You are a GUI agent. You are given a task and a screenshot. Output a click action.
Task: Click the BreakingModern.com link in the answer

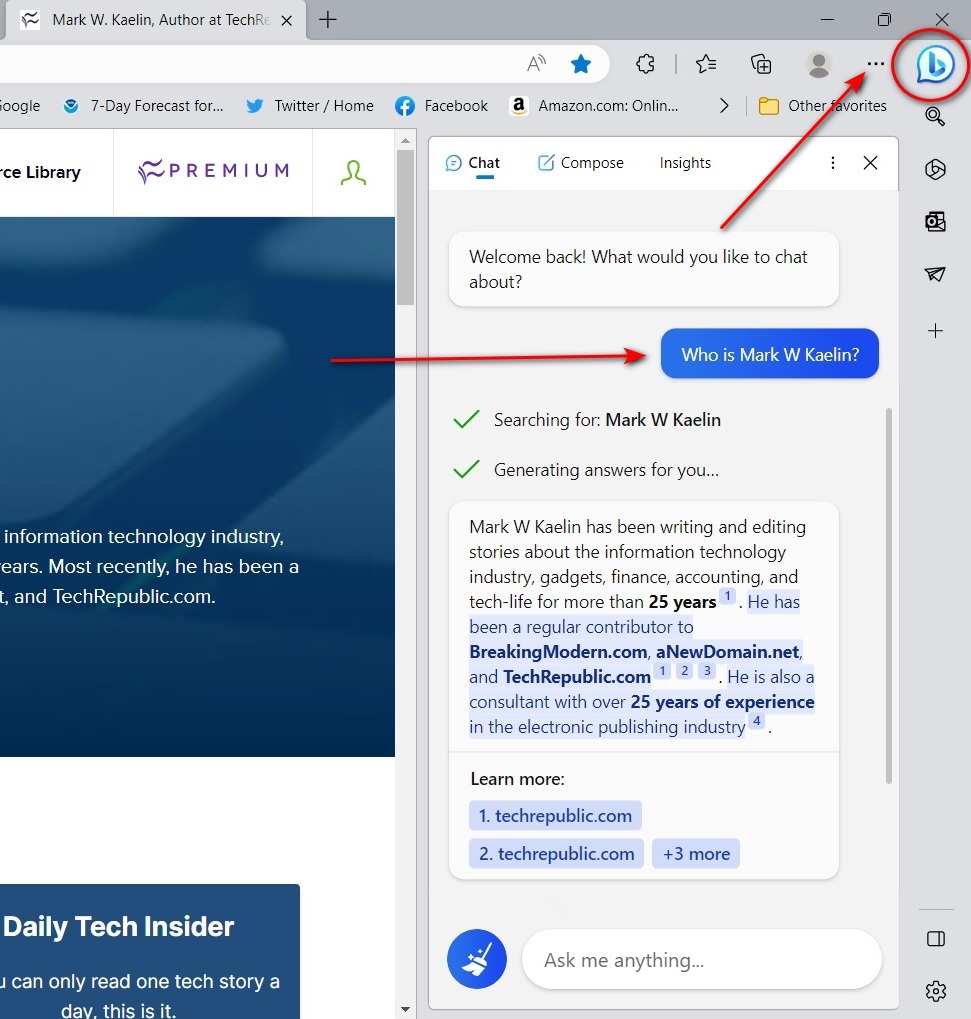tap(558, 652)
